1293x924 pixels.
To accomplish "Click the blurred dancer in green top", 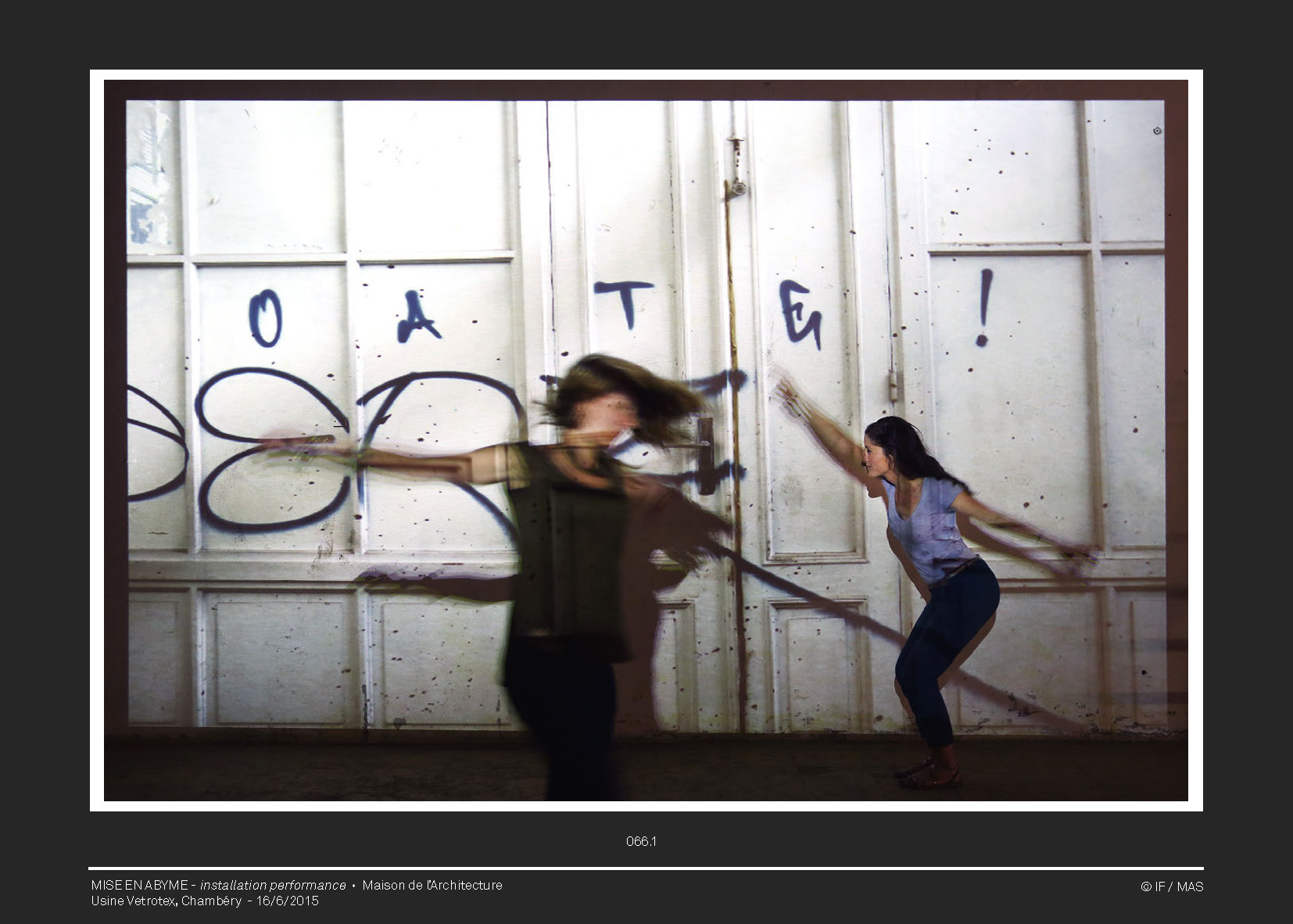I will (568, 563).
